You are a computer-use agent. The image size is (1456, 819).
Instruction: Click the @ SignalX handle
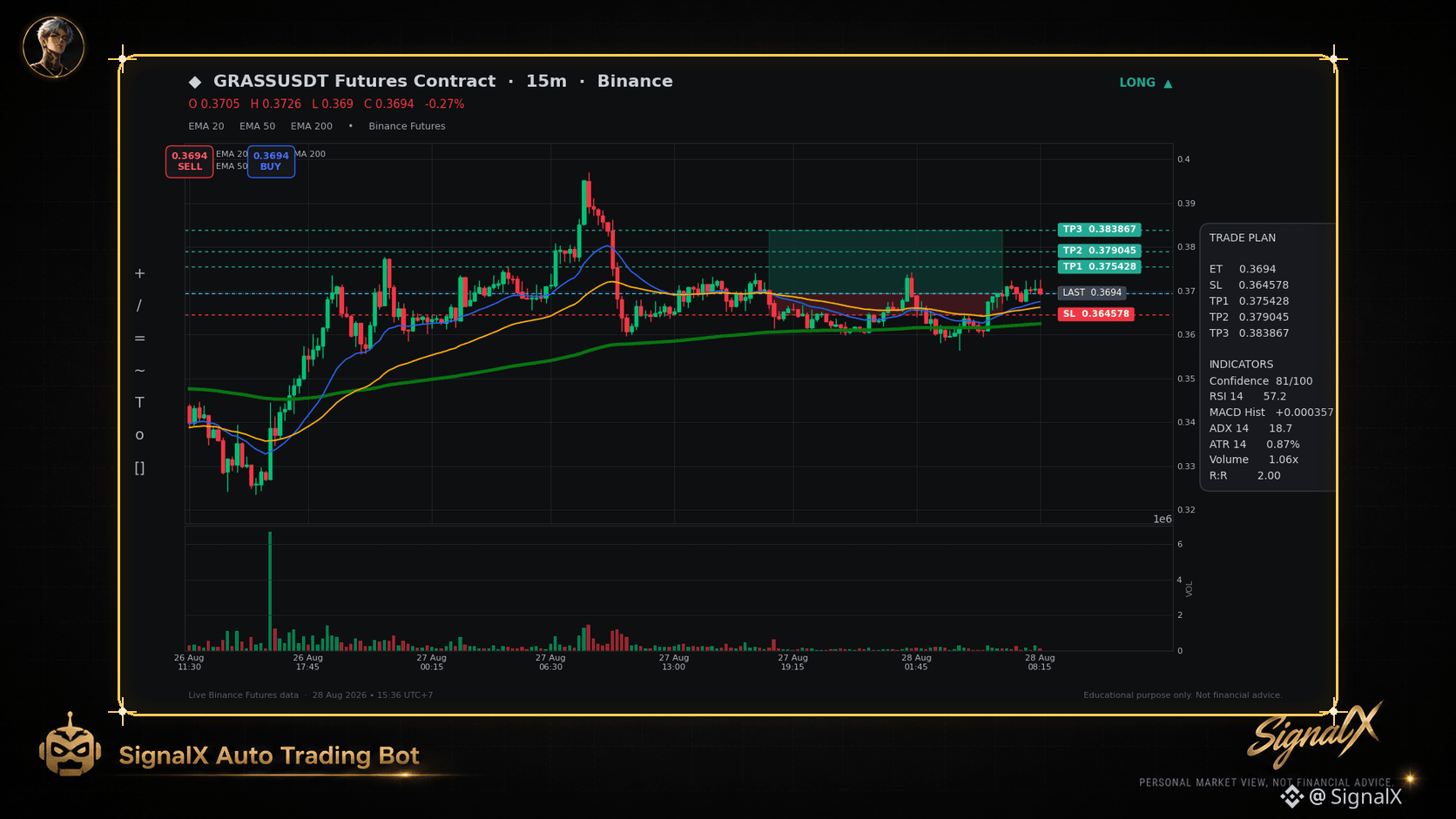click(1356, 796)
